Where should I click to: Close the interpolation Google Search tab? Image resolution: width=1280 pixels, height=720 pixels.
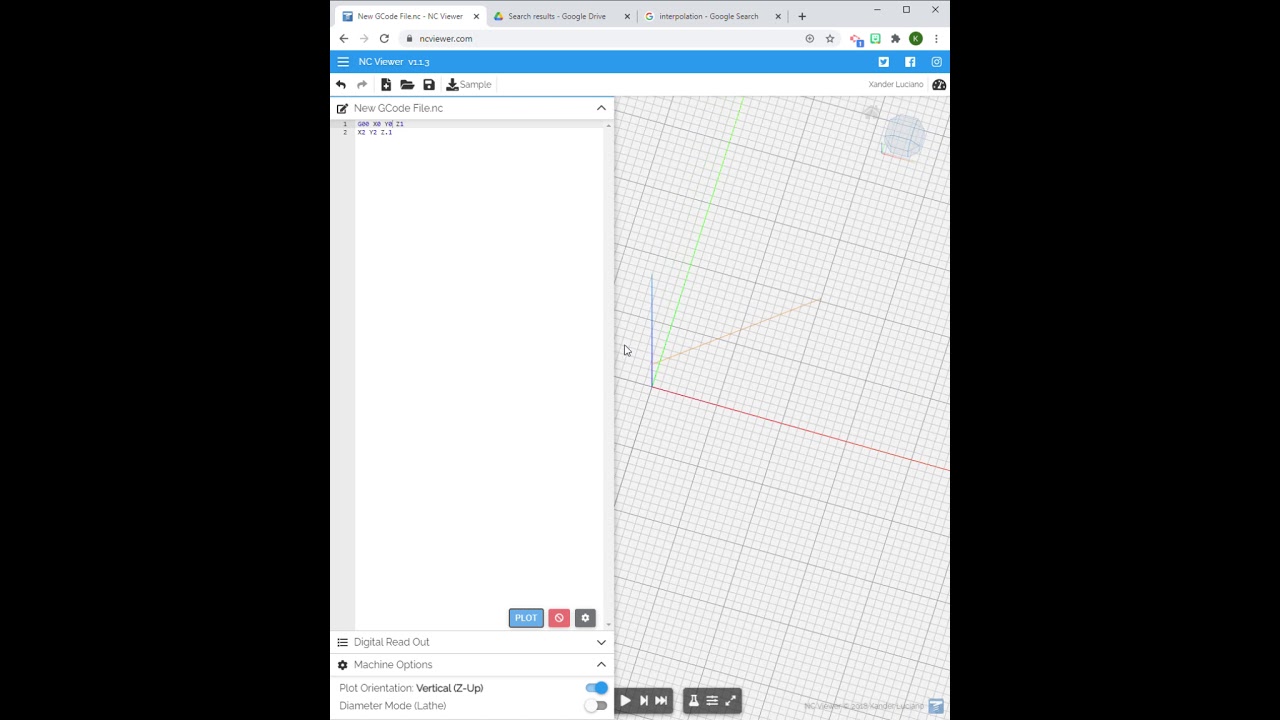pos(778,16)
